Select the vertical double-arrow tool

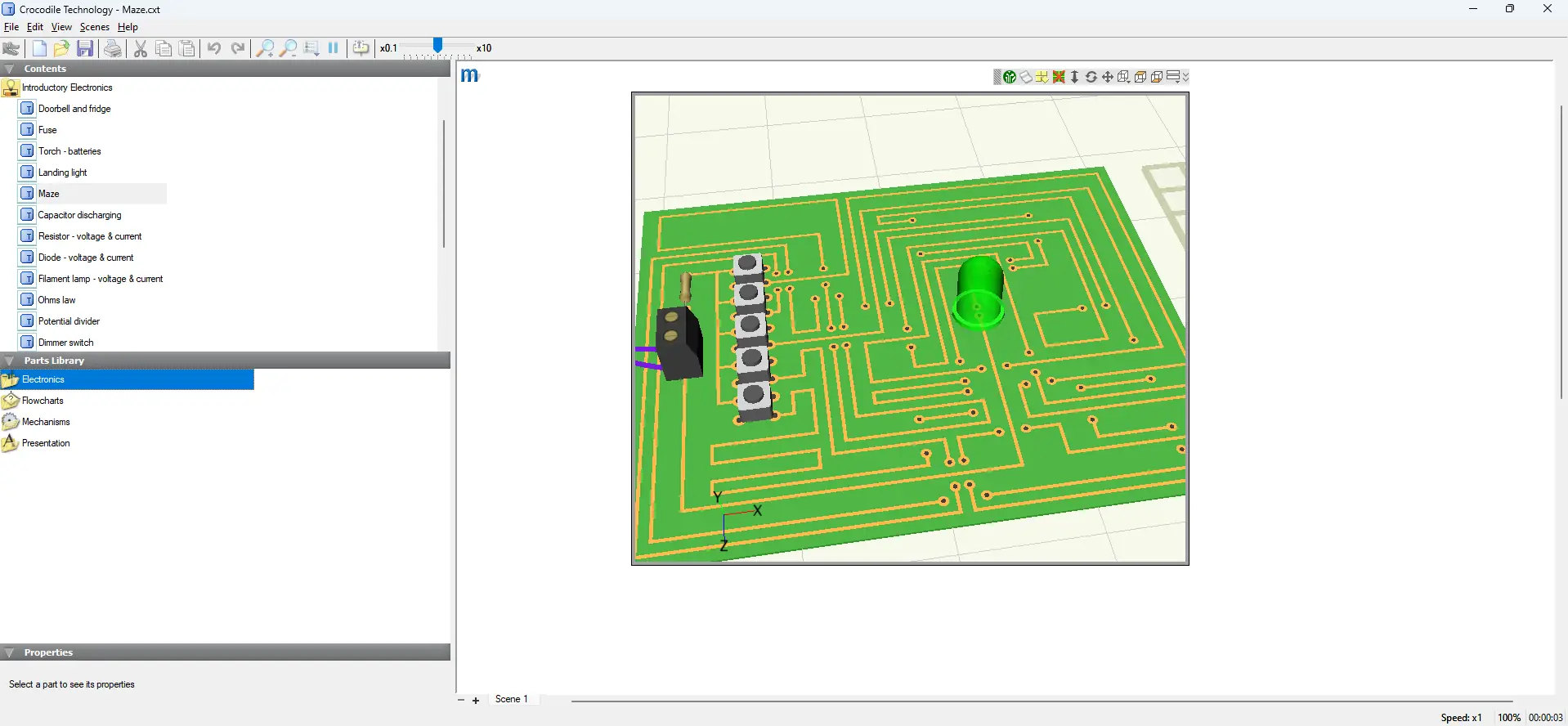pos(1075,77)
